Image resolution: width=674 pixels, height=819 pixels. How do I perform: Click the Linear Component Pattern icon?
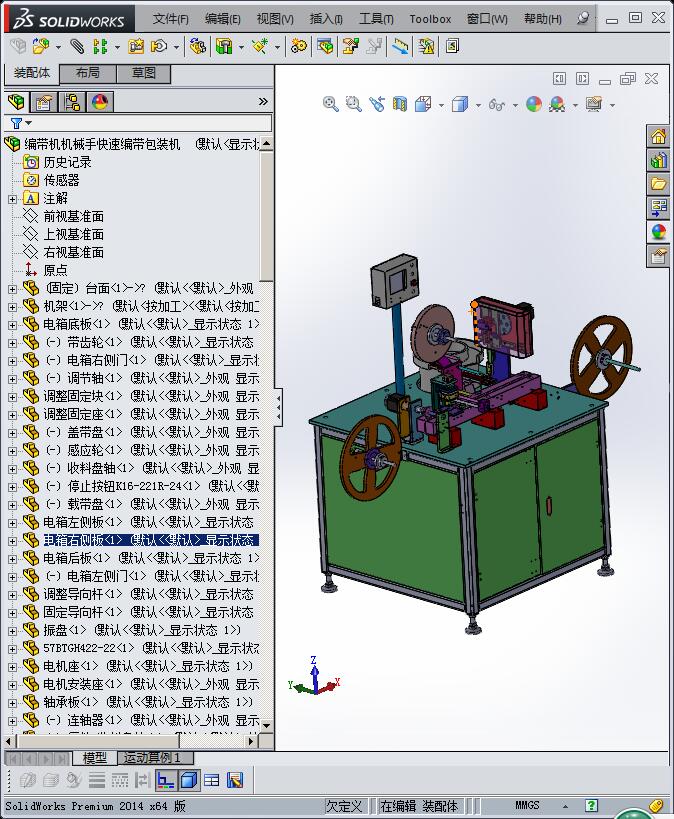pos(100,47)
